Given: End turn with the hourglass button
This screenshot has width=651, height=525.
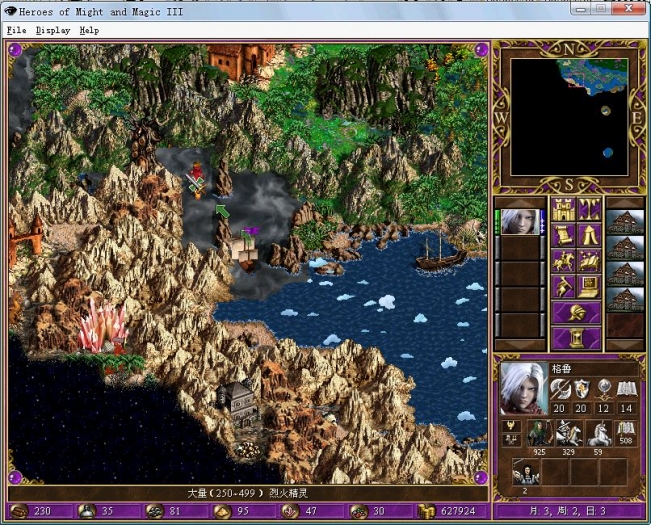Looking at the screenshot, I should pos(576,338).
